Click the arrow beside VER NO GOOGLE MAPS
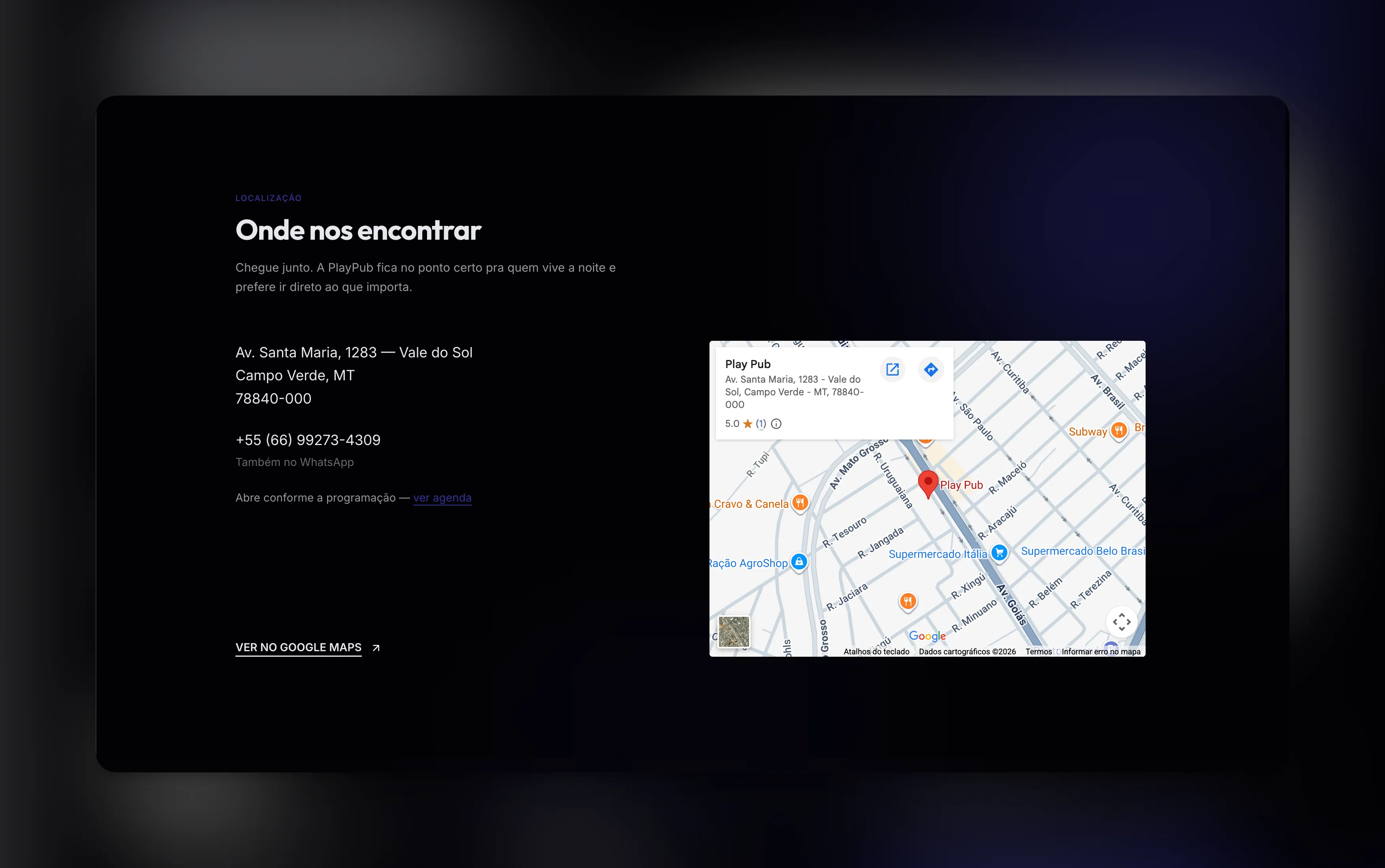 [376, 648]
